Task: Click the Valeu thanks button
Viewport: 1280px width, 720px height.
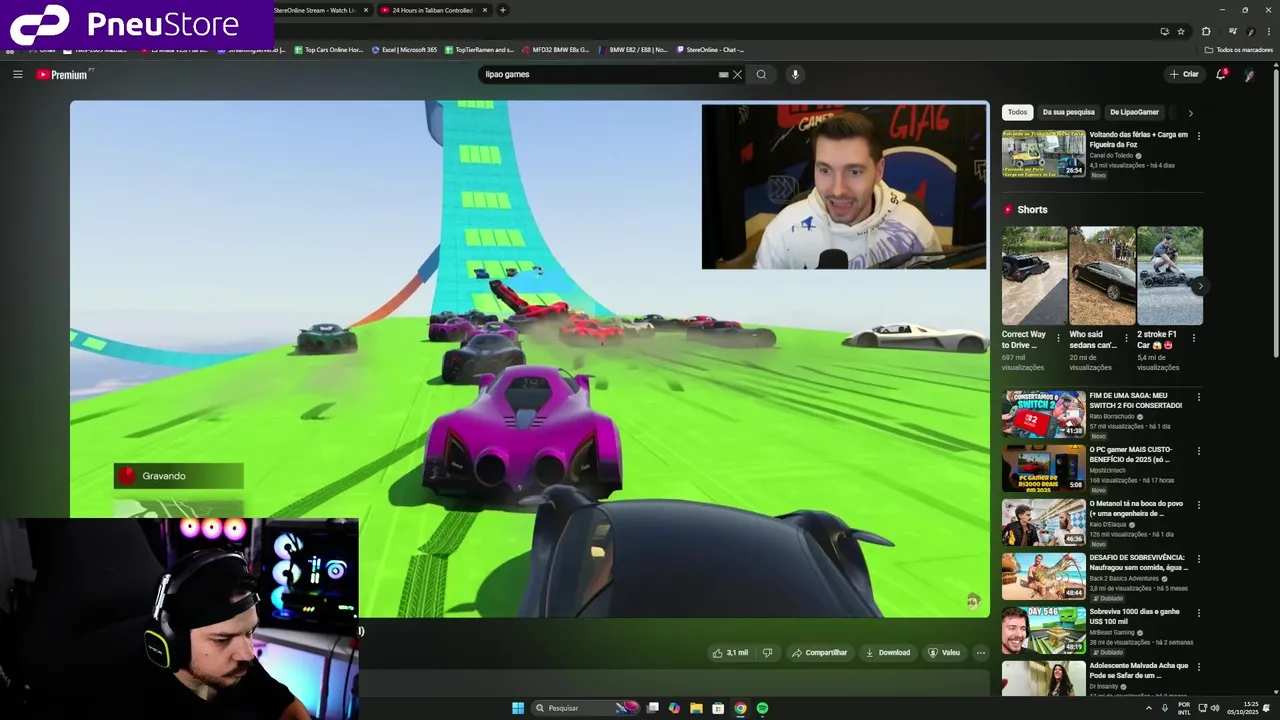Action: pyautogui.click(x=944, y=653)
